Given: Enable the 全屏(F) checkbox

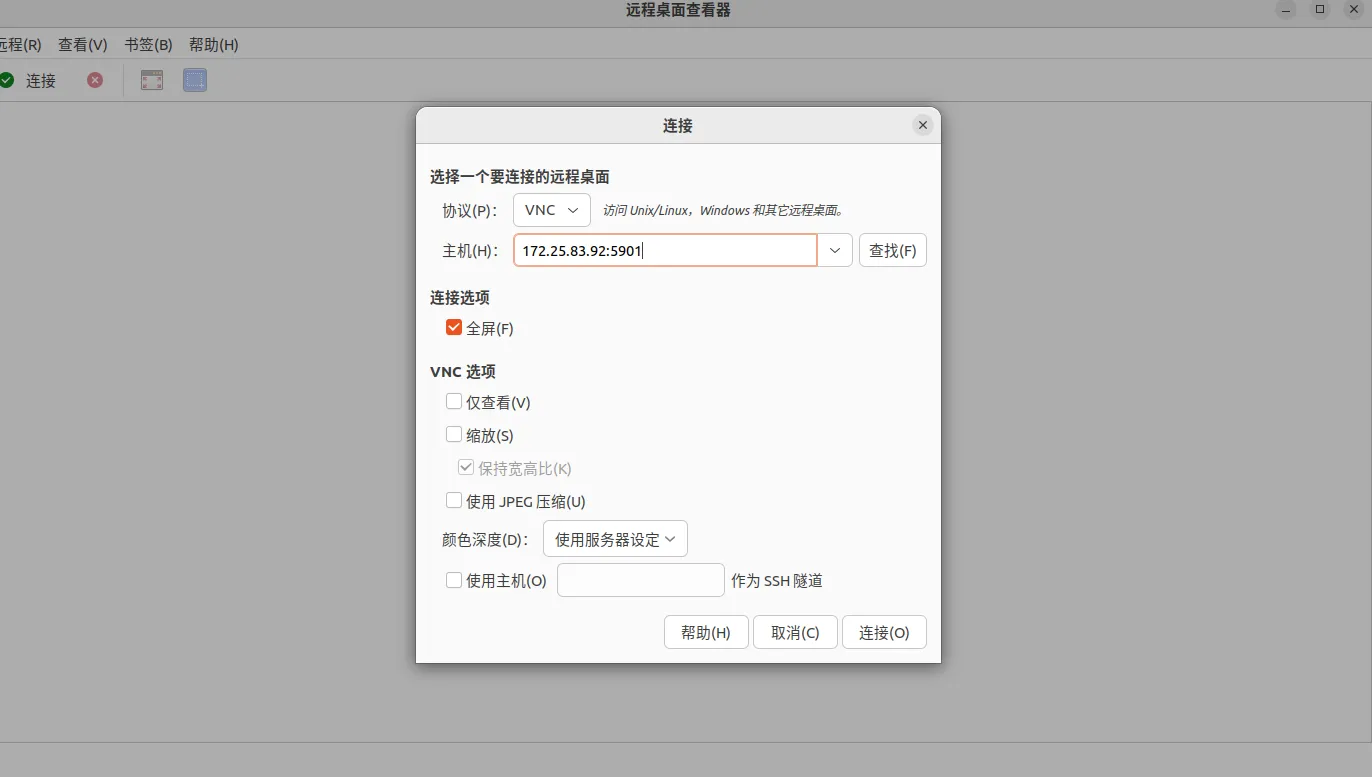Looking at the screenshot, I should [453, 327].
